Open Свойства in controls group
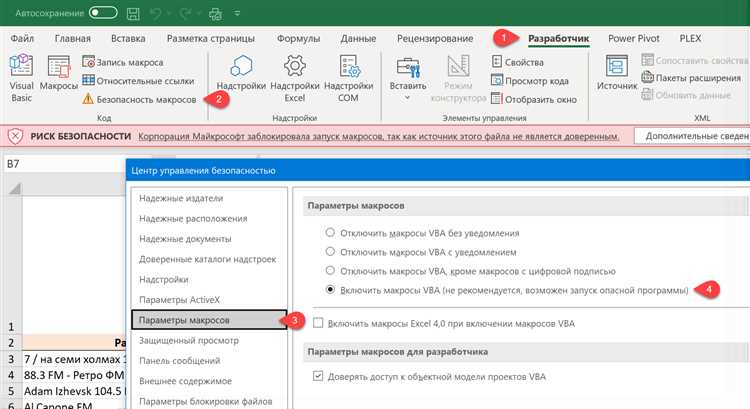Viewport: 750px width, 409px height. click(518, 62)
